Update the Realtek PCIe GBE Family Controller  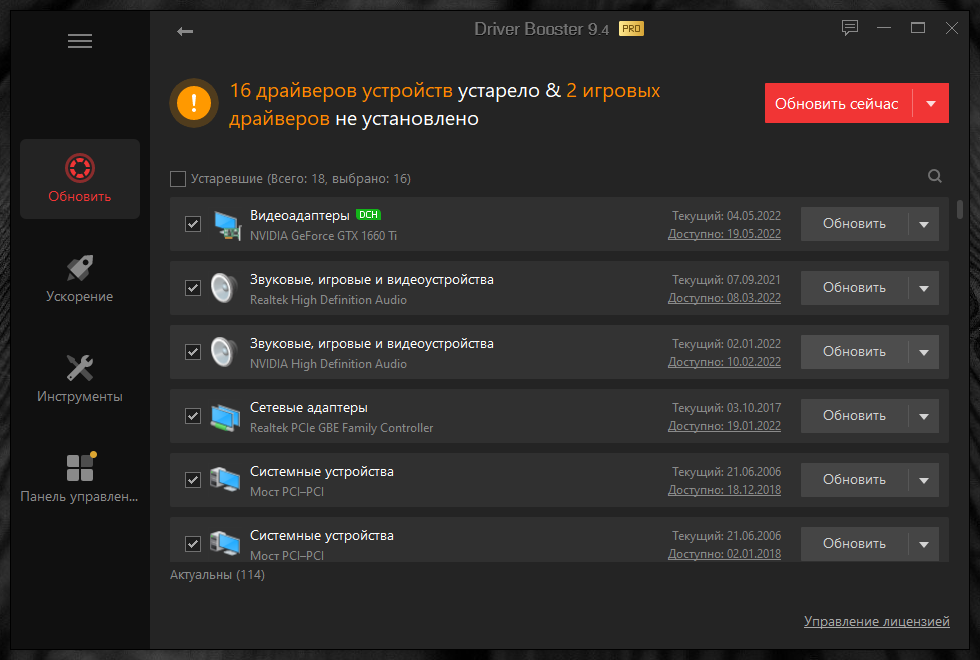coord(854,416)
